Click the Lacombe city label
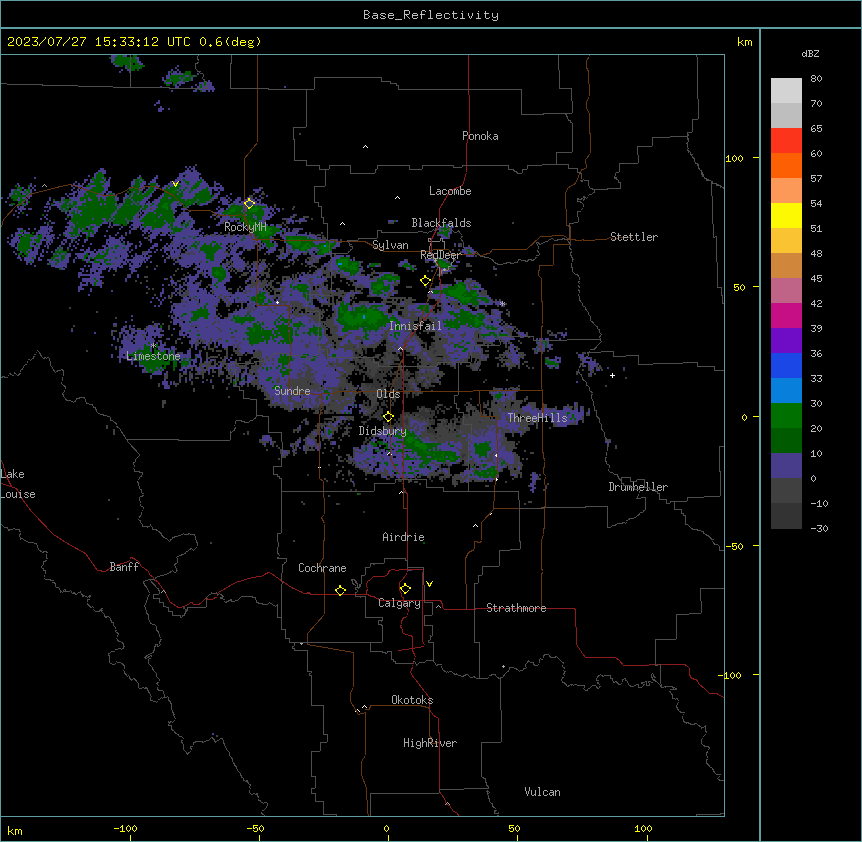This screenshot has width=862, height=842. pyautogui.click(x=450, y=191)
